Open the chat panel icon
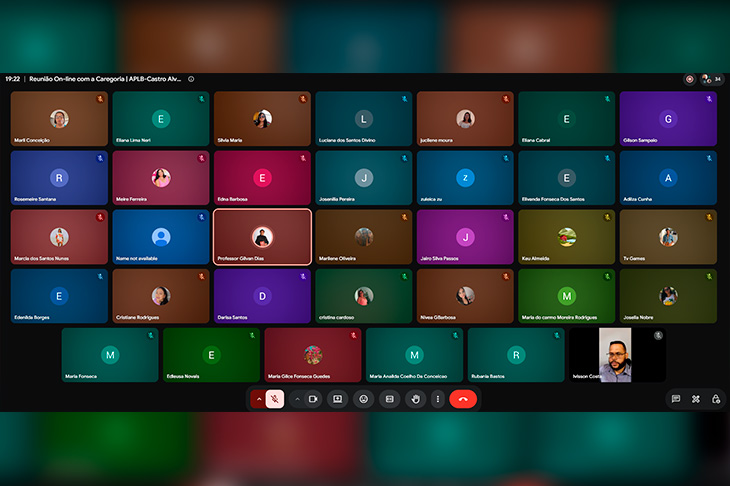This screenshot has height=486, width=730. coord(676,399)
